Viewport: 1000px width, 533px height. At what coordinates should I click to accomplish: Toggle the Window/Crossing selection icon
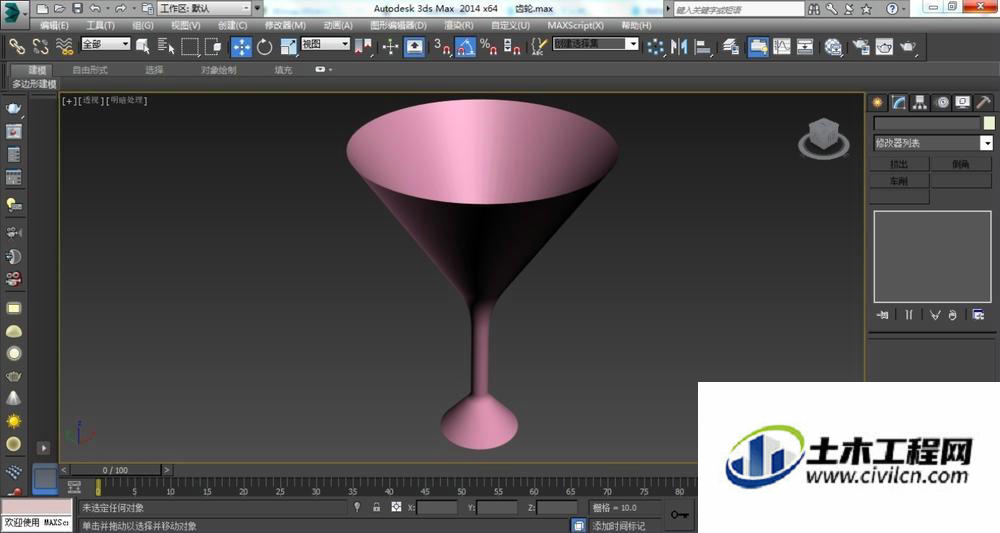pos(213,47)
